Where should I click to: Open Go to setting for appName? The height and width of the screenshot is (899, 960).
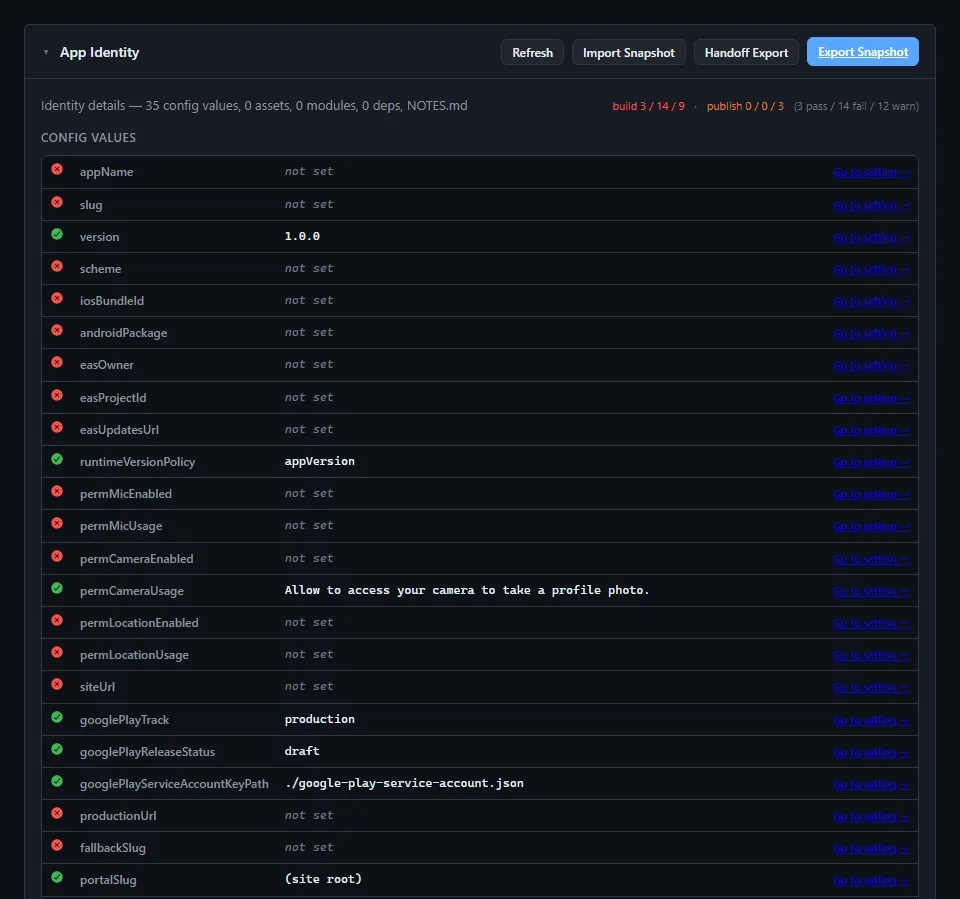click(x=871, y=173)
